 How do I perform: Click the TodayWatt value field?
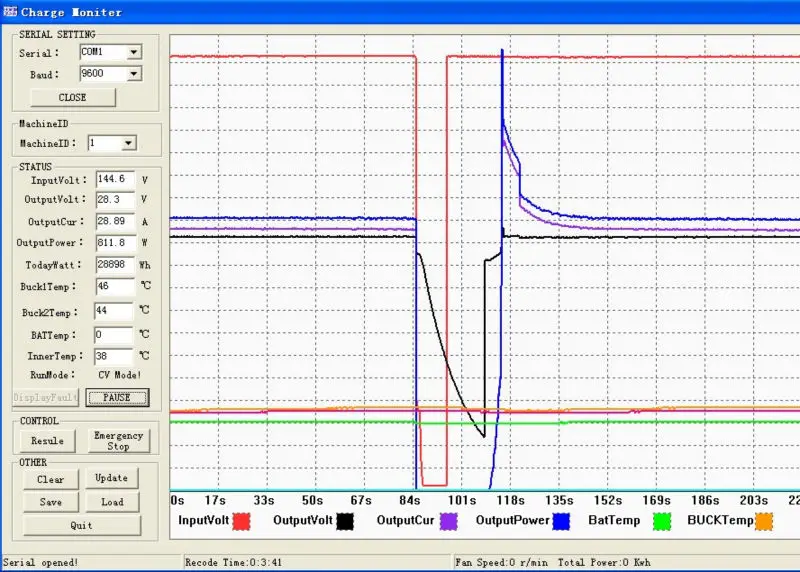[115, 265]
